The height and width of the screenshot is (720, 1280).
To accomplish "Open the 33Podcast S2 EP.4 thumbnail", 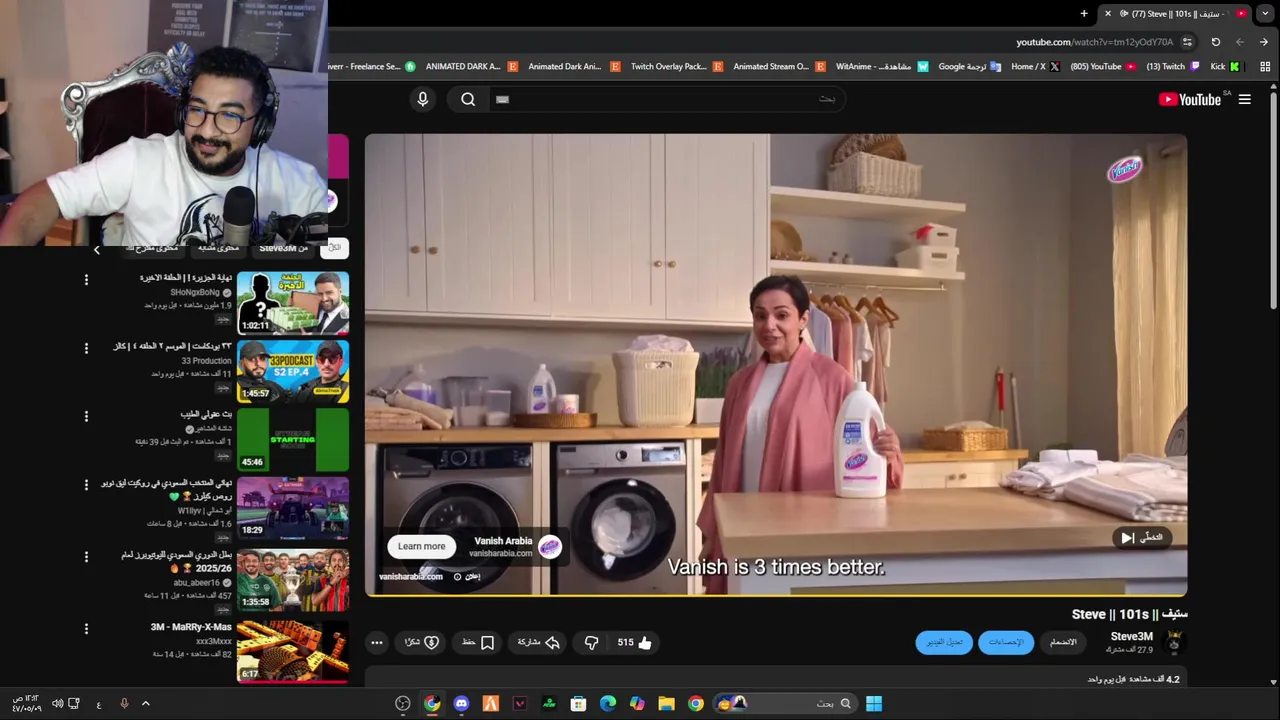I will coord(293,371).
